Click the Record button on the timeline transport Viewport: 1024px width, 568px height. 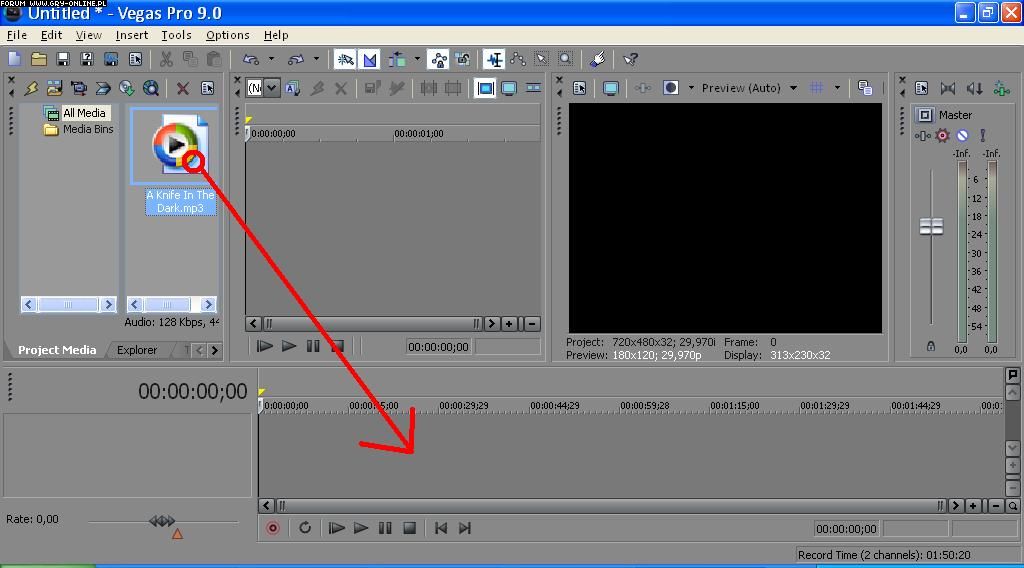(273, 528)
